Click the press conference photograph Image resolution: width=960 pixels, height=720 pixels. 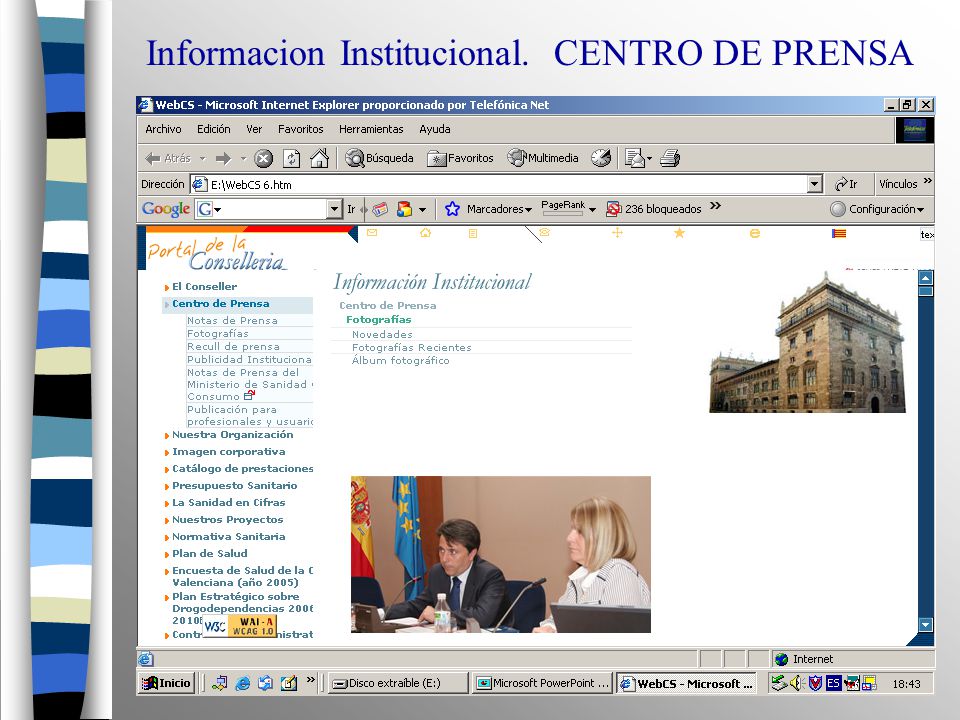pyautogui.click(x=501, y=555)
